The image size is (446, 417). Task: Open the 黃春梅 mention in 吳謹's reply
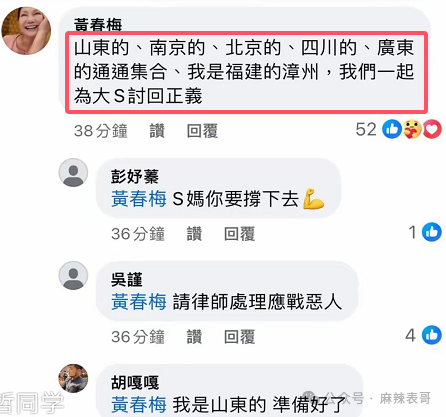139,302
